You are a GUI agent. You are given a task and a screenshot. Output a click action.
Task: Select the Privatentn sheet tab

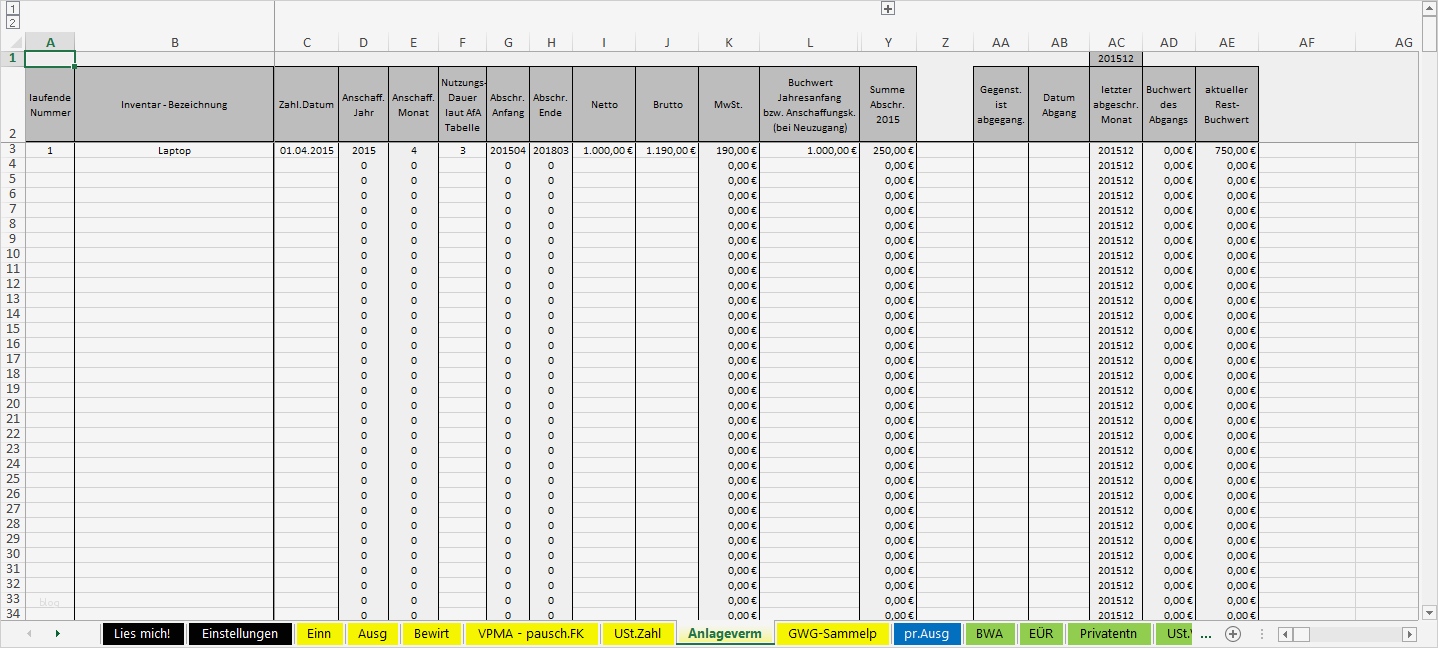(1106, 634)
